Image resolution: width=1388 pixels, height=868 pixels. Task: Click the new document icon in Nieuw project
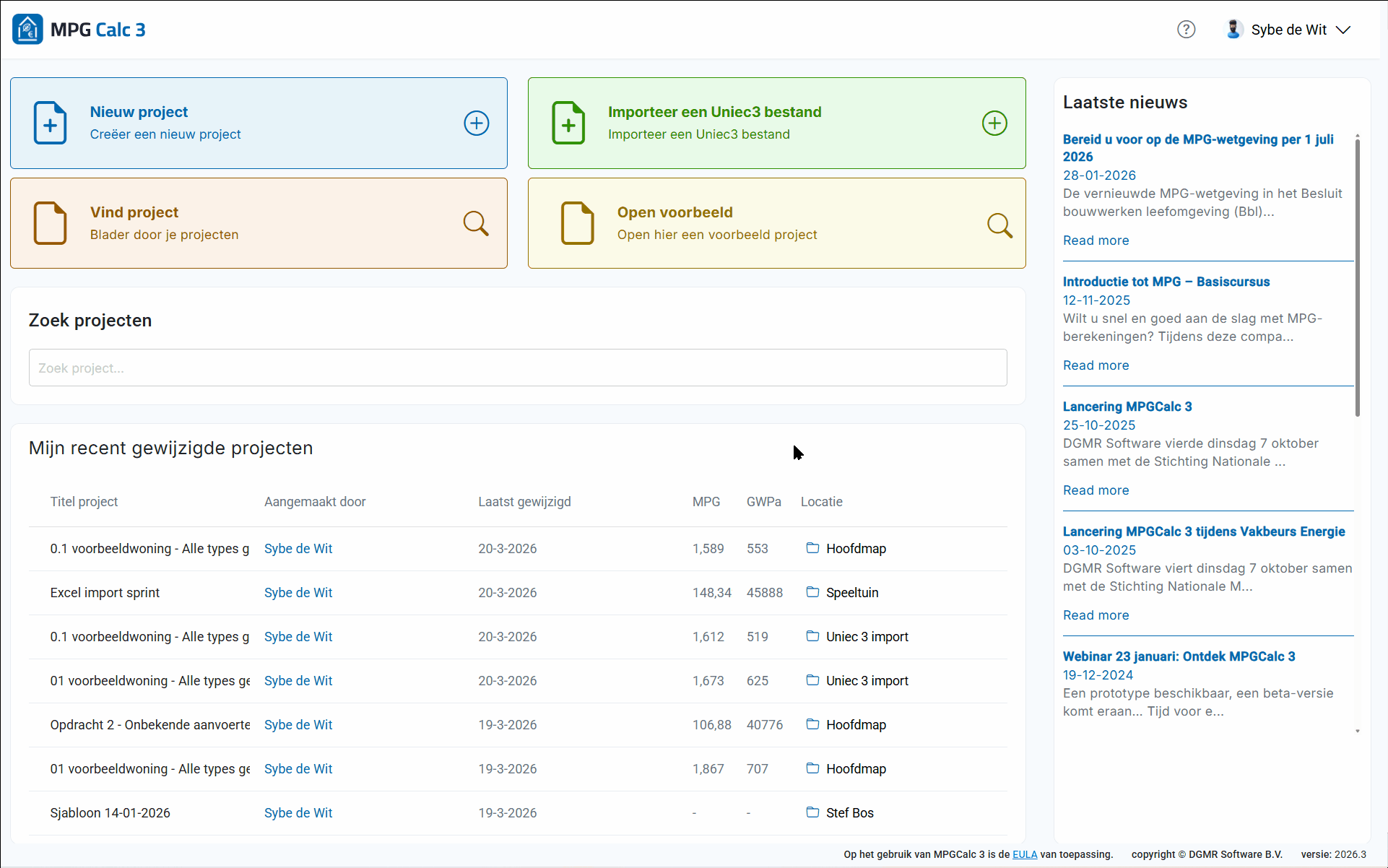51,123
